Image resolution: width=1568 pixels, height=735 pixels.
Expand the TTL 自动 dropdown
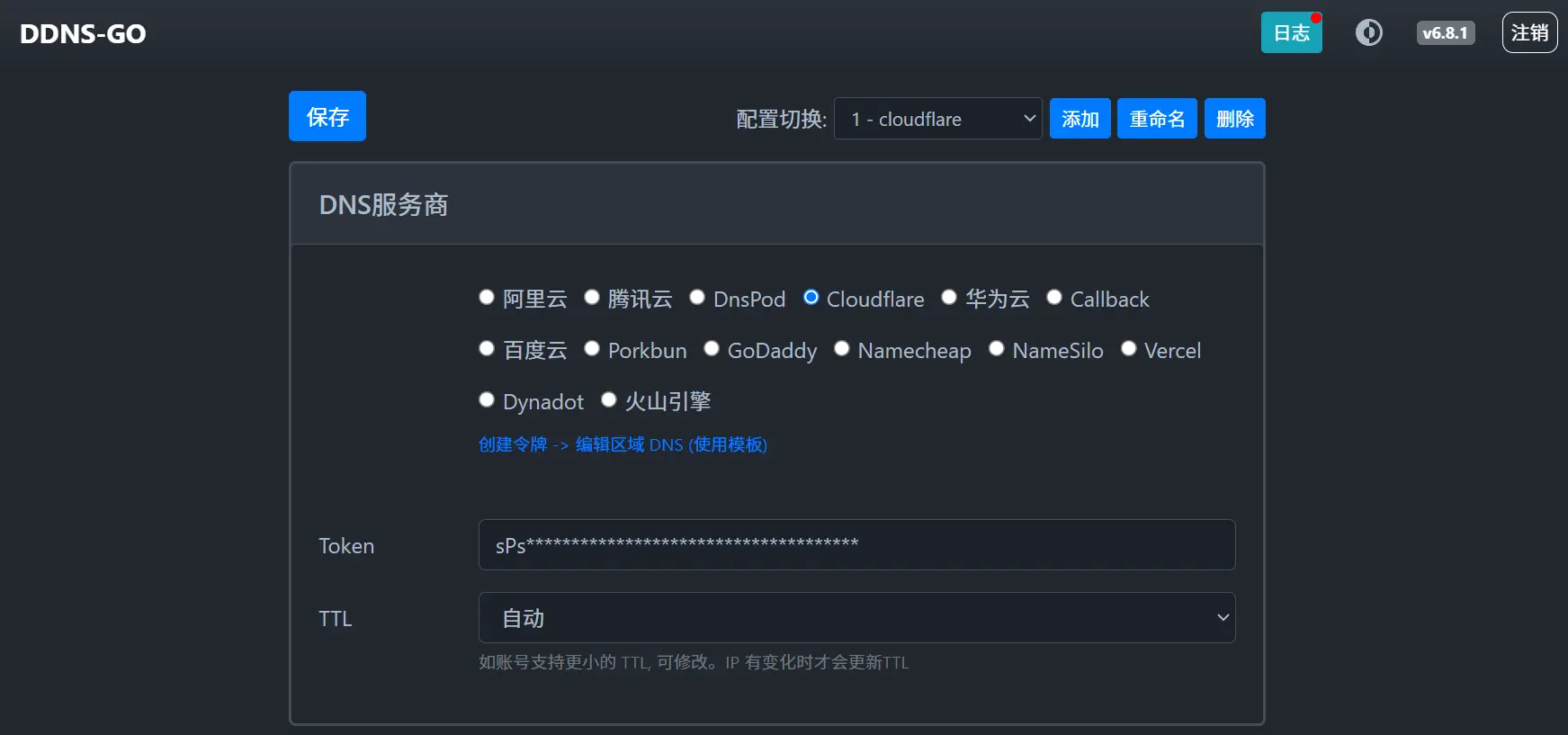[856, 617]
